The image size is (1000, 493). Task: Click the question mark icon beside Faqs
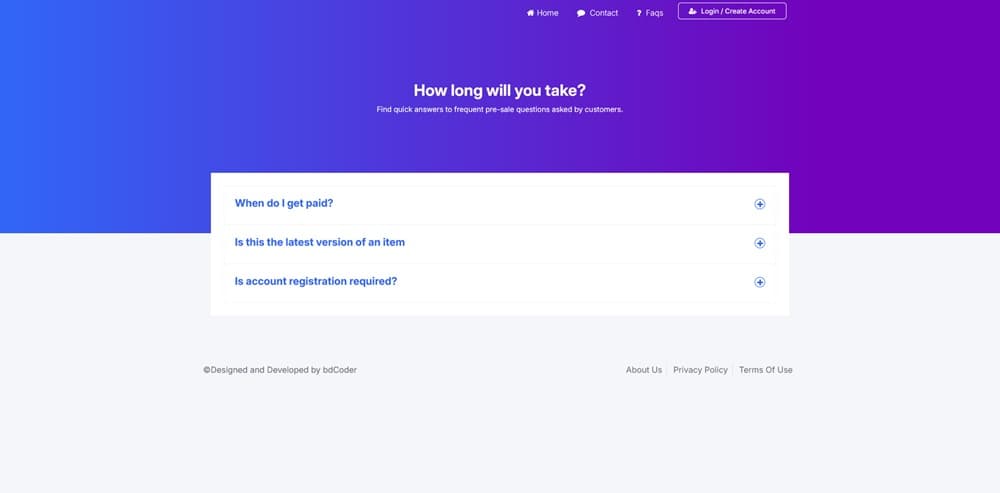[639, 13]
